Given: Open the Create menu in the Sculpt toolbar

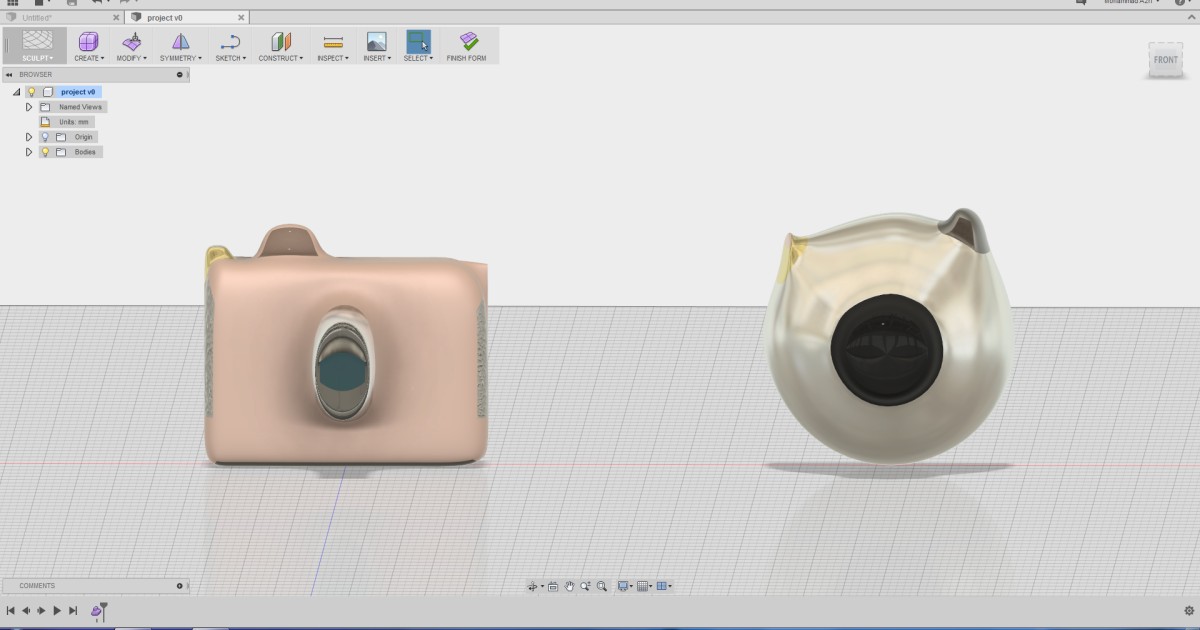Looking at the screenshot, I should click(x=88, y=45).
